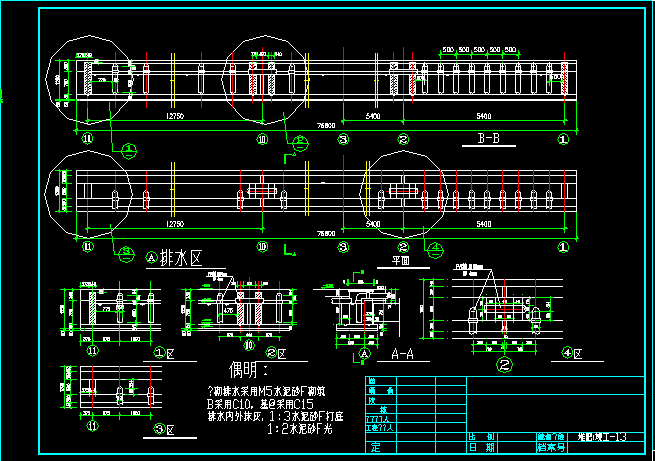Select green detail callout bubble 4

pos(434,246)
